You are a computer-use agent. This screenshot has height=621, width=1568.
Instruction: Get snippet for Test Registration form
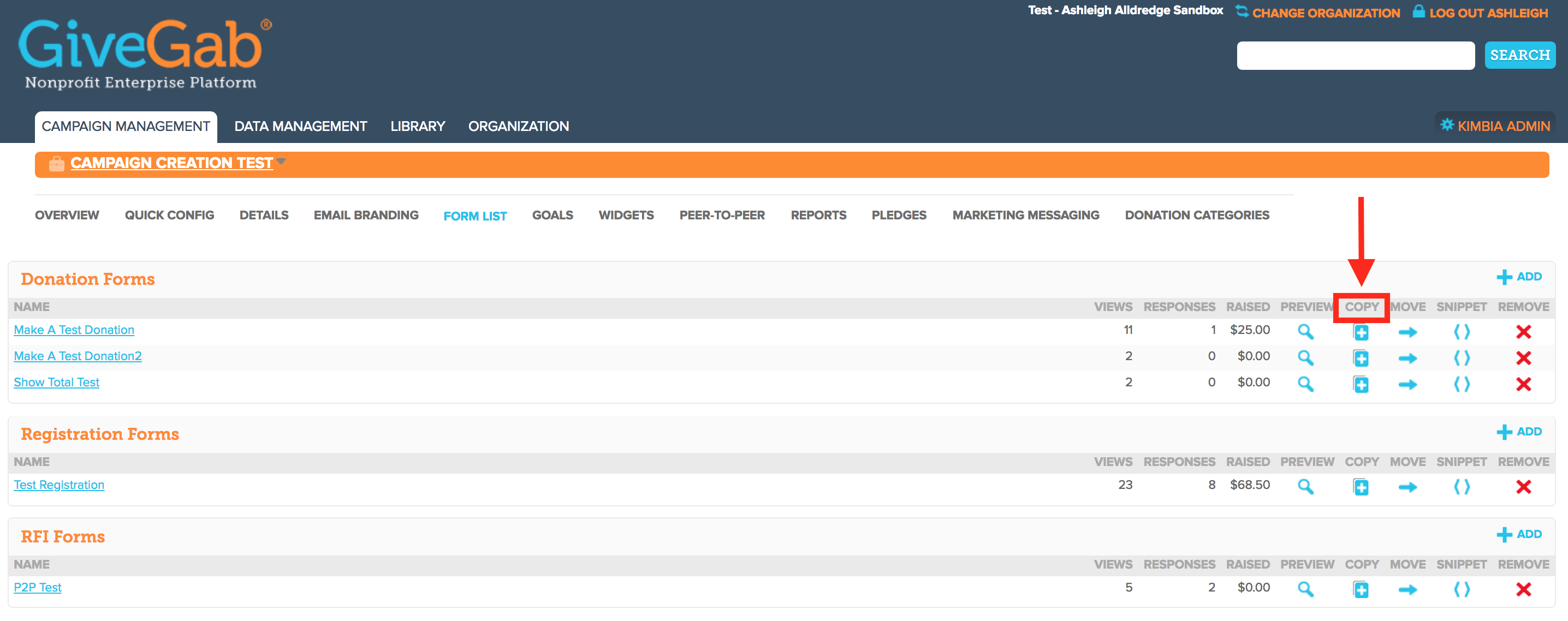pyautogui.click(x=1462, y=487)
